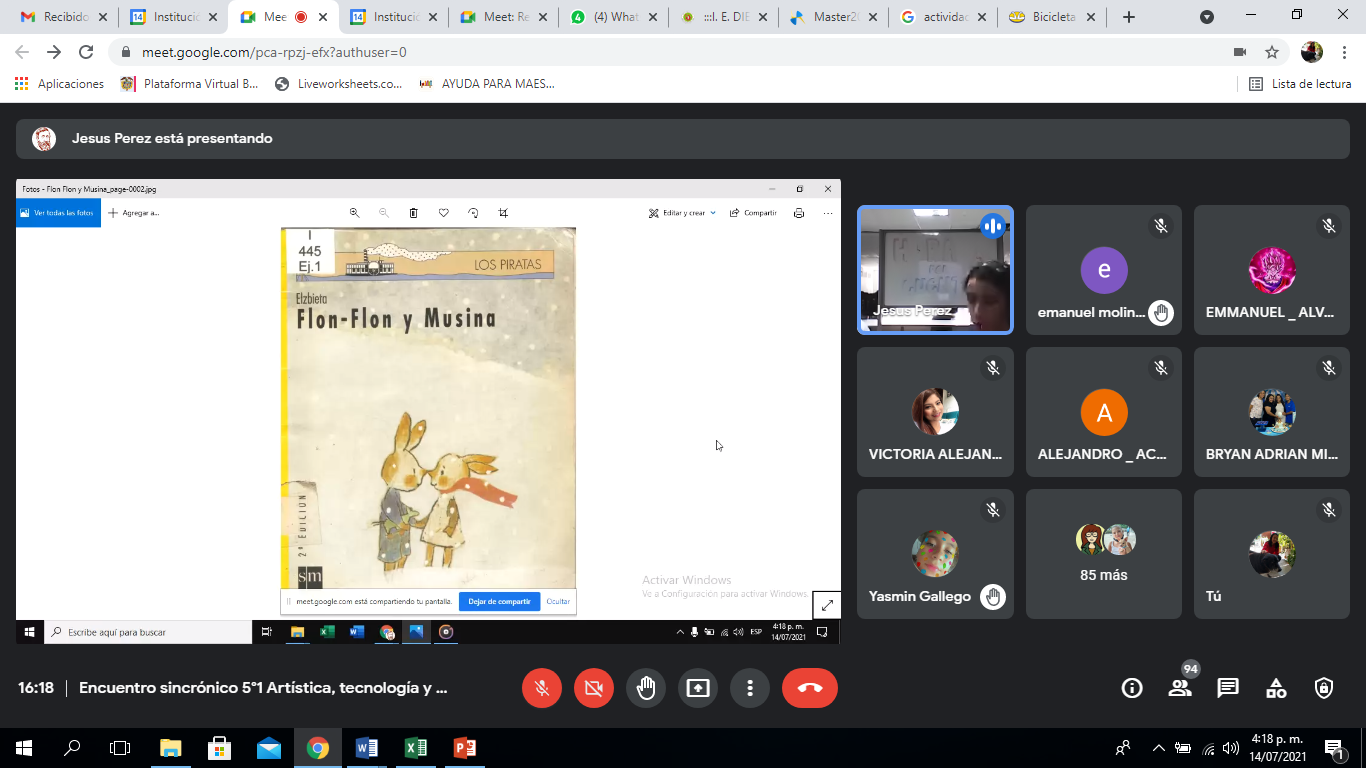The image size is (1366, 768).
Task: Open Chrome three-dot menu
Action: [1344, 52]
